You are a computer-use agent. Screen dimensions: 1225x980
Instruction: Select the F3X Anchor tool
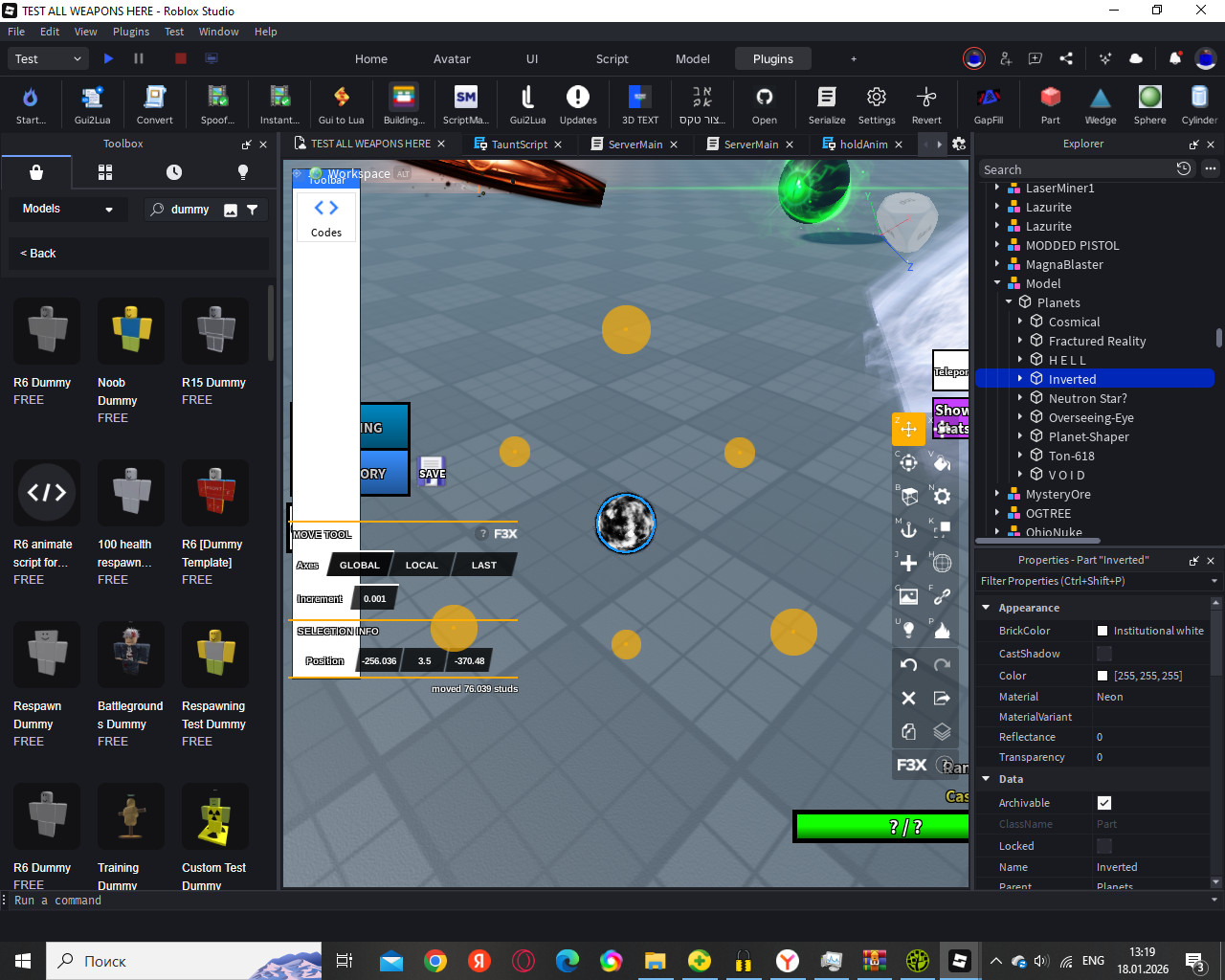point(908,529)
